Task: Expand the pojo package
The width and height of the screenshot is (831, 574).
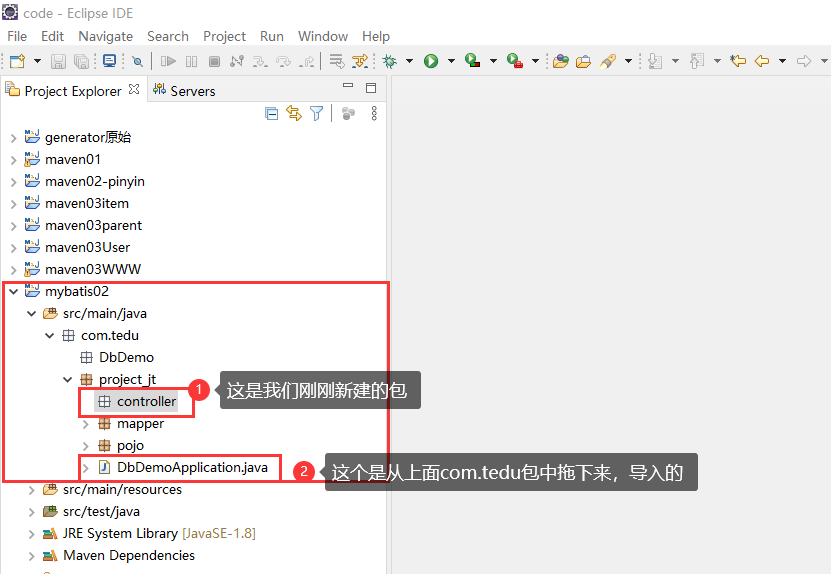Action: point(85,446)
